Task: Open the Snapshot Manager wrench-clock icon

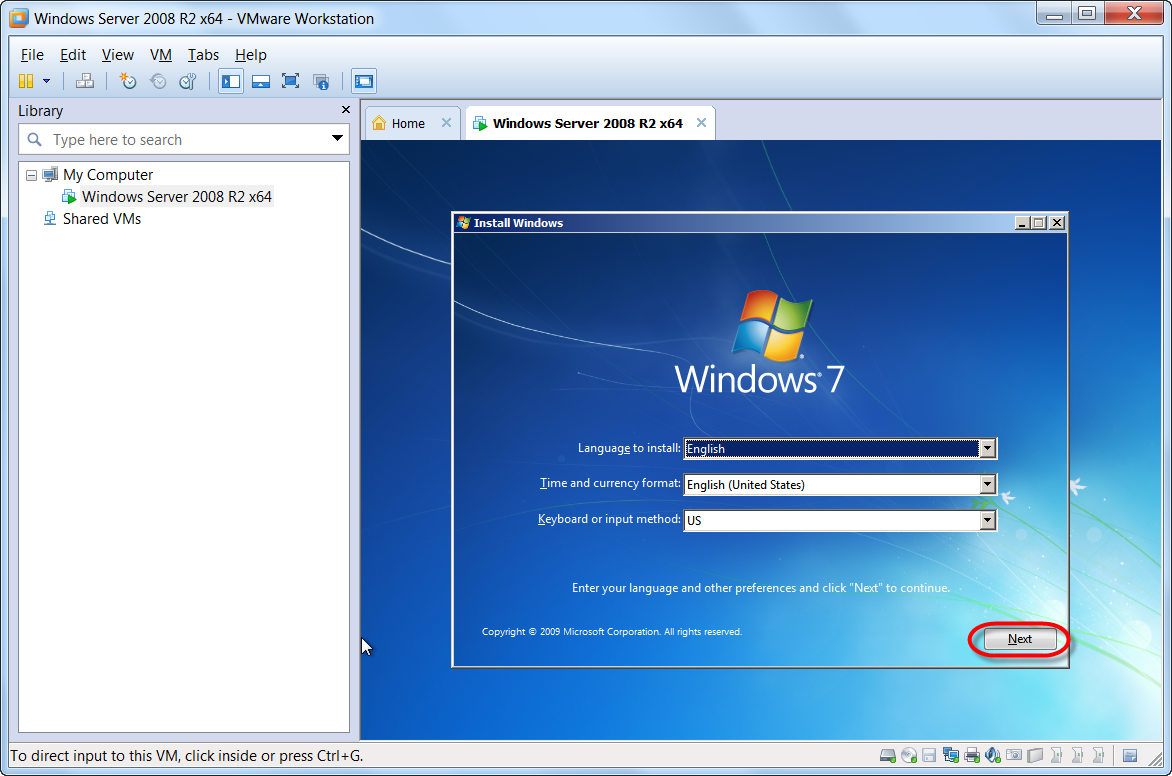Action: tap(188, 81)
